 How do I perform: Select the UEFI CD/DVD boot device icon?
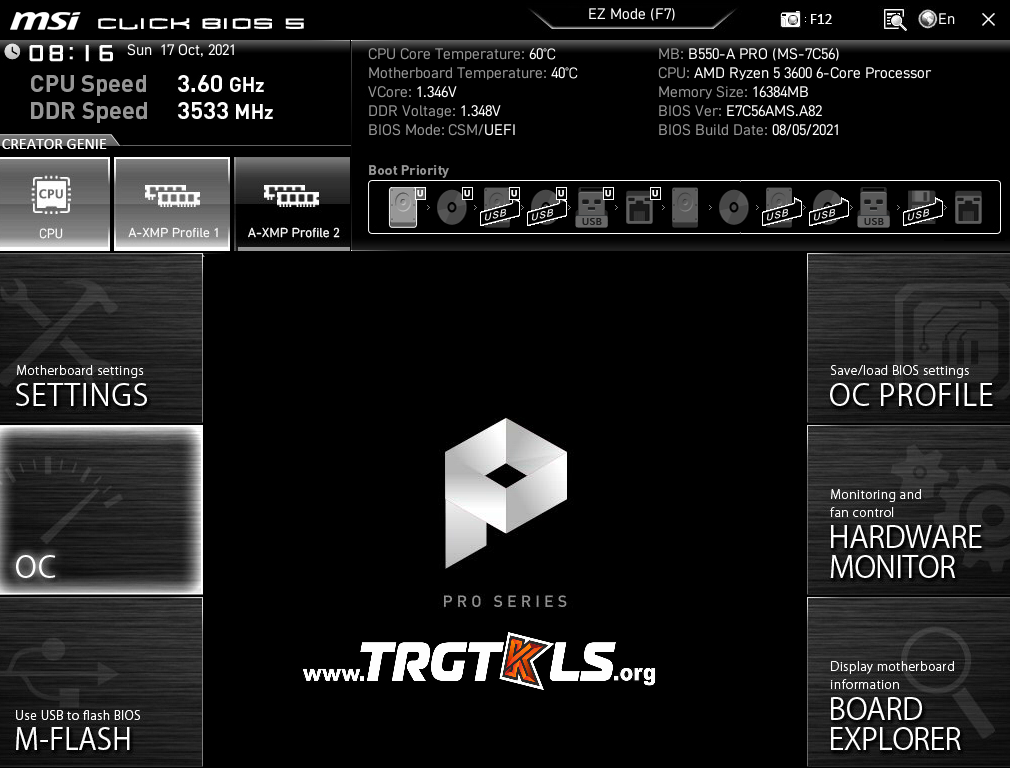[x=452, y=207]
